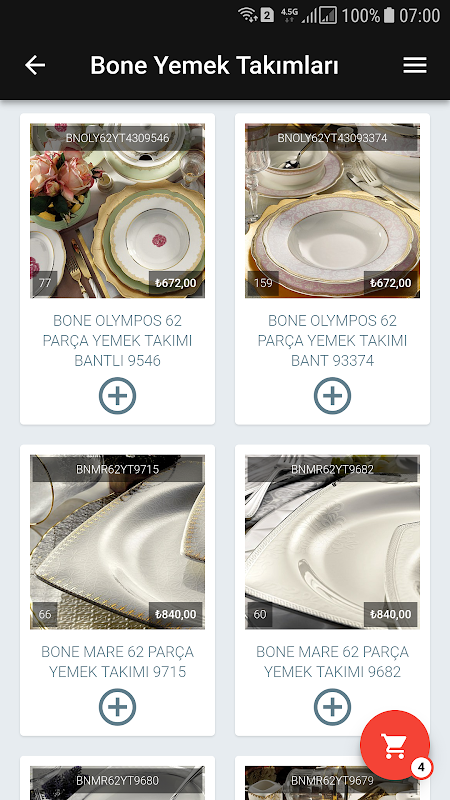Select the BONE MARE YEMEK TAKIMI 9682 title

(x=332, y=662)
